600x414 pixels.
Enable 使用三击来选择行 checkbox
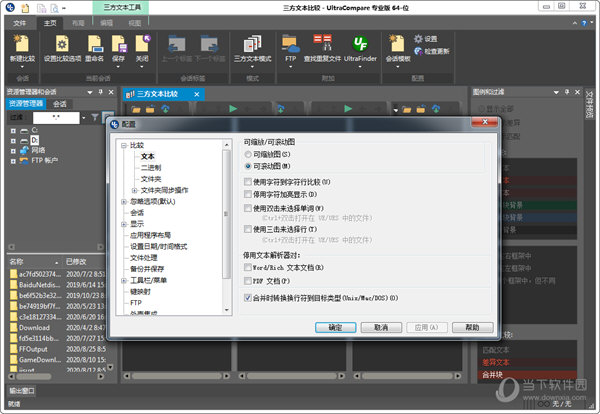248,229
